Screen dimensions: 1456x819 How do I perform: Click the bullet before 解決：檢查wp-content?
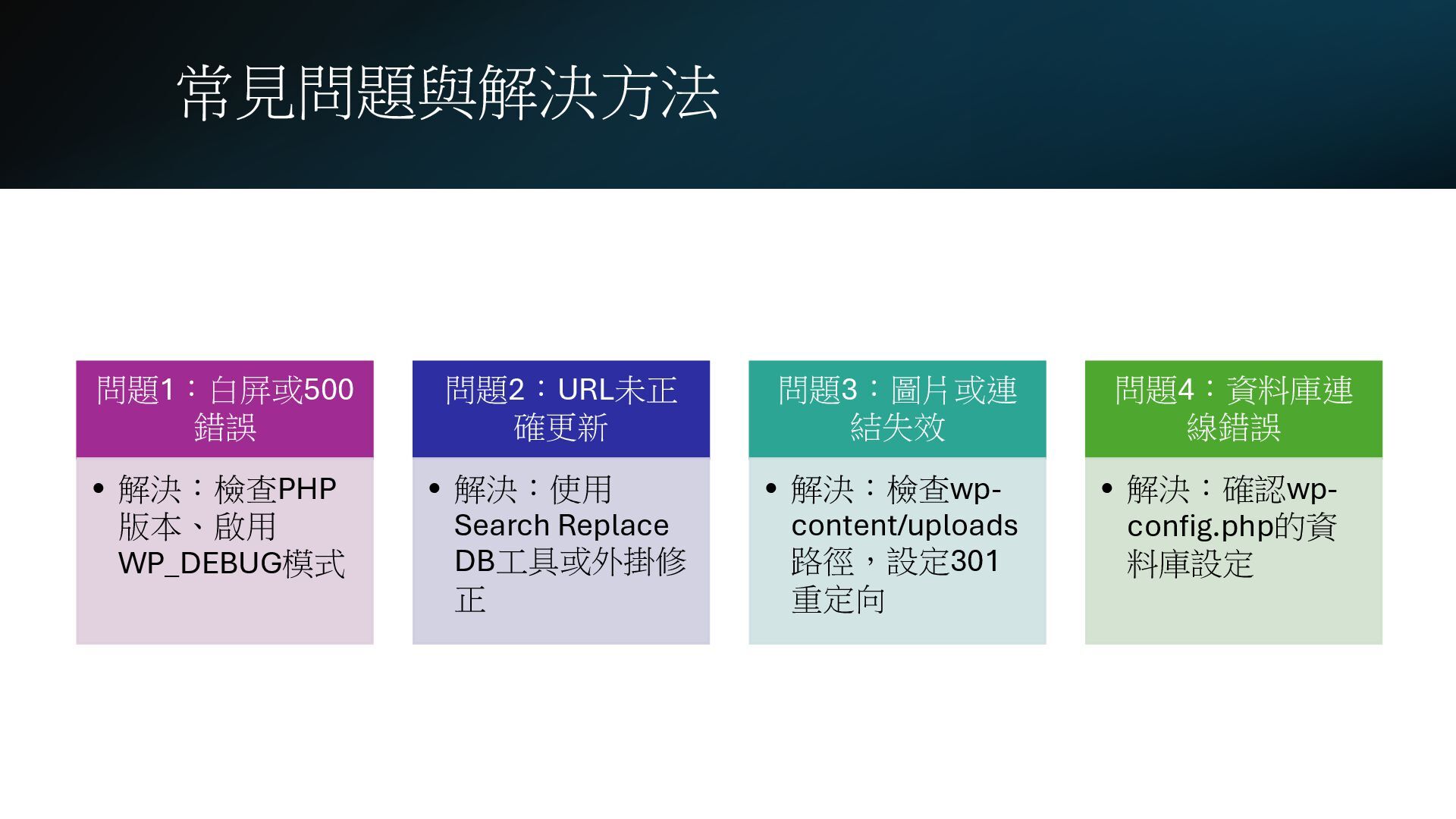(771, 489)
